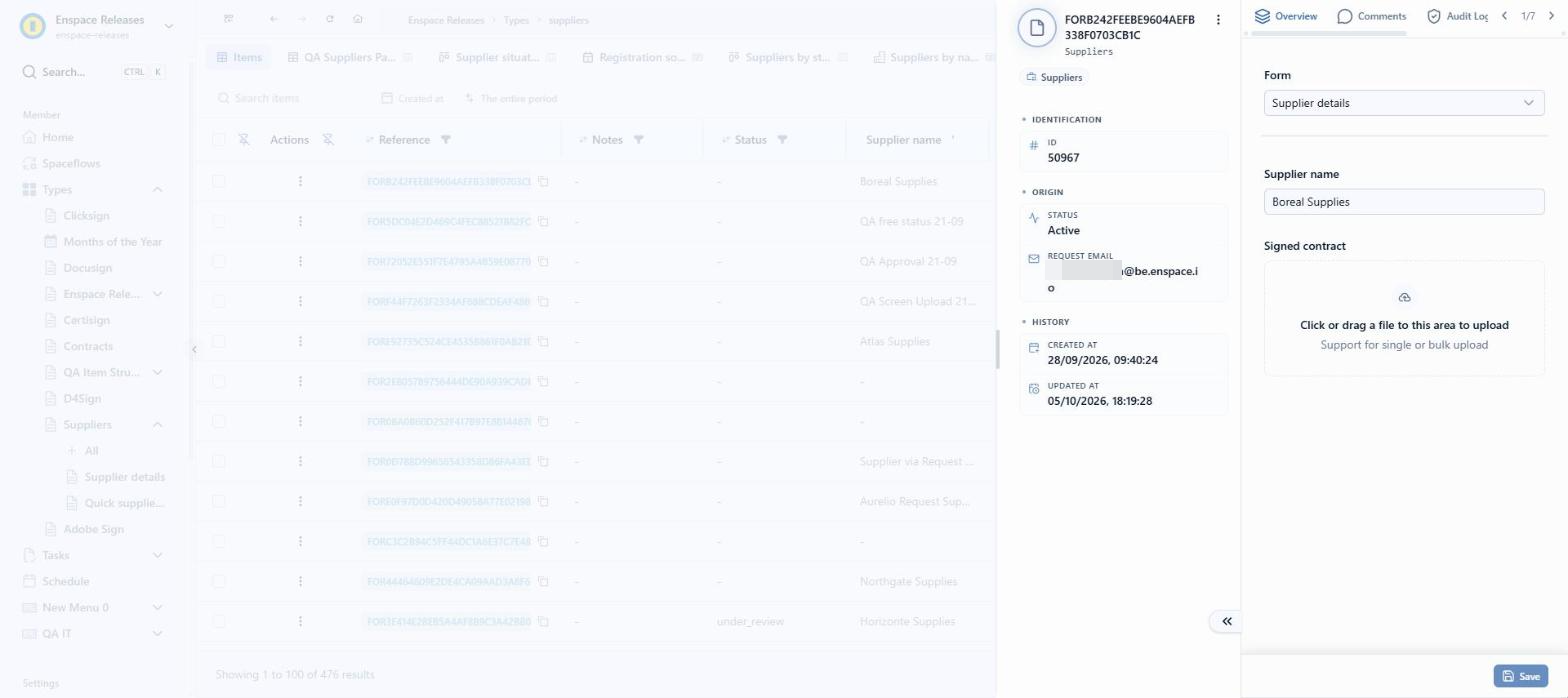The image size is (1568, 698).
Task: Open the item options three-dot menu in panel header
Action: (1217, 20)
